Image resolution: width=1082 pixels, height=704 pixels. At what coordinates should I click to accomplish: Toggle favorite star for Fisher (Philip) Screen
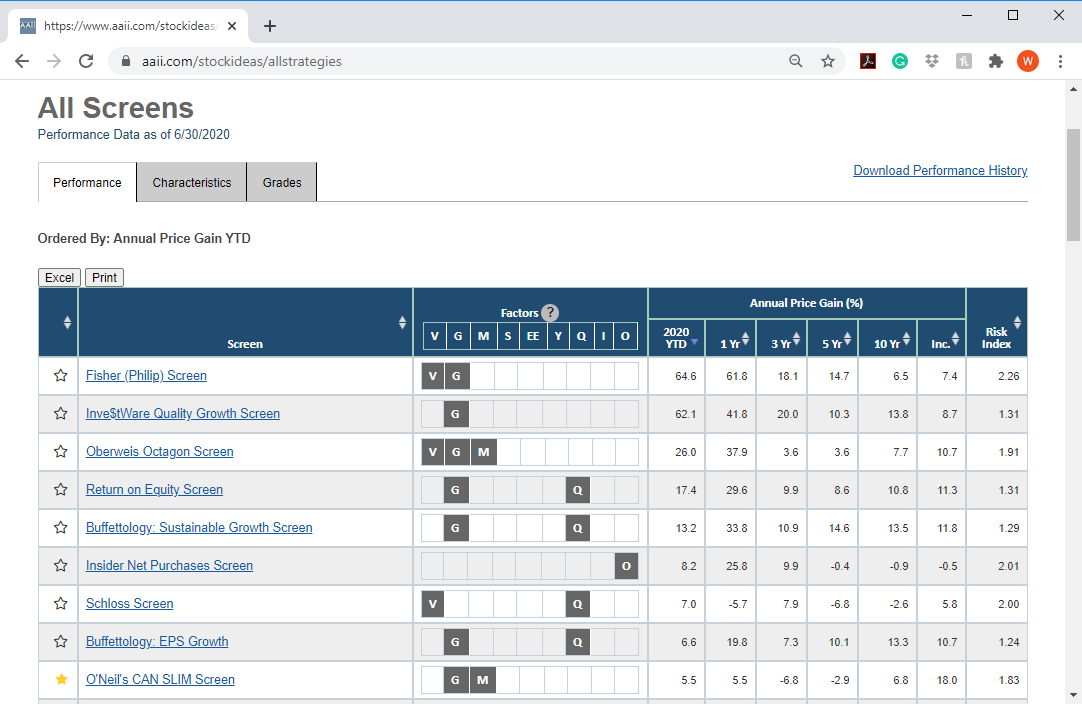[61, 375]
